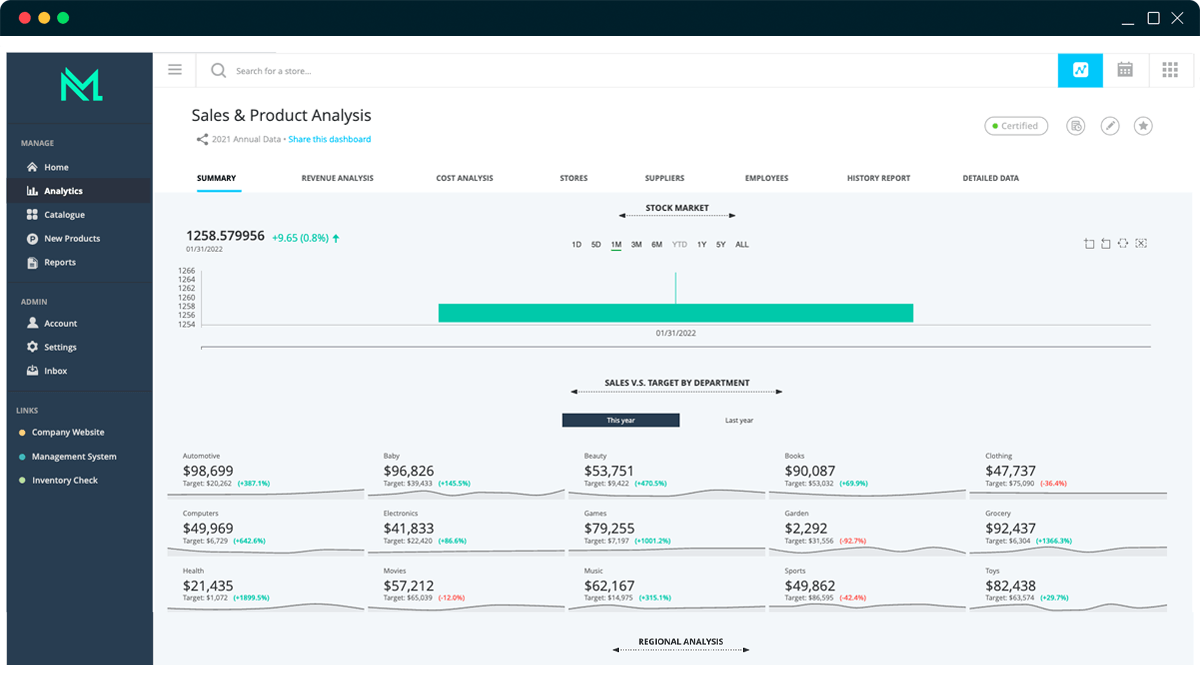Switch to the Suppliers tab
This screenshot has height=675, width=1200.
coord(664,178)
